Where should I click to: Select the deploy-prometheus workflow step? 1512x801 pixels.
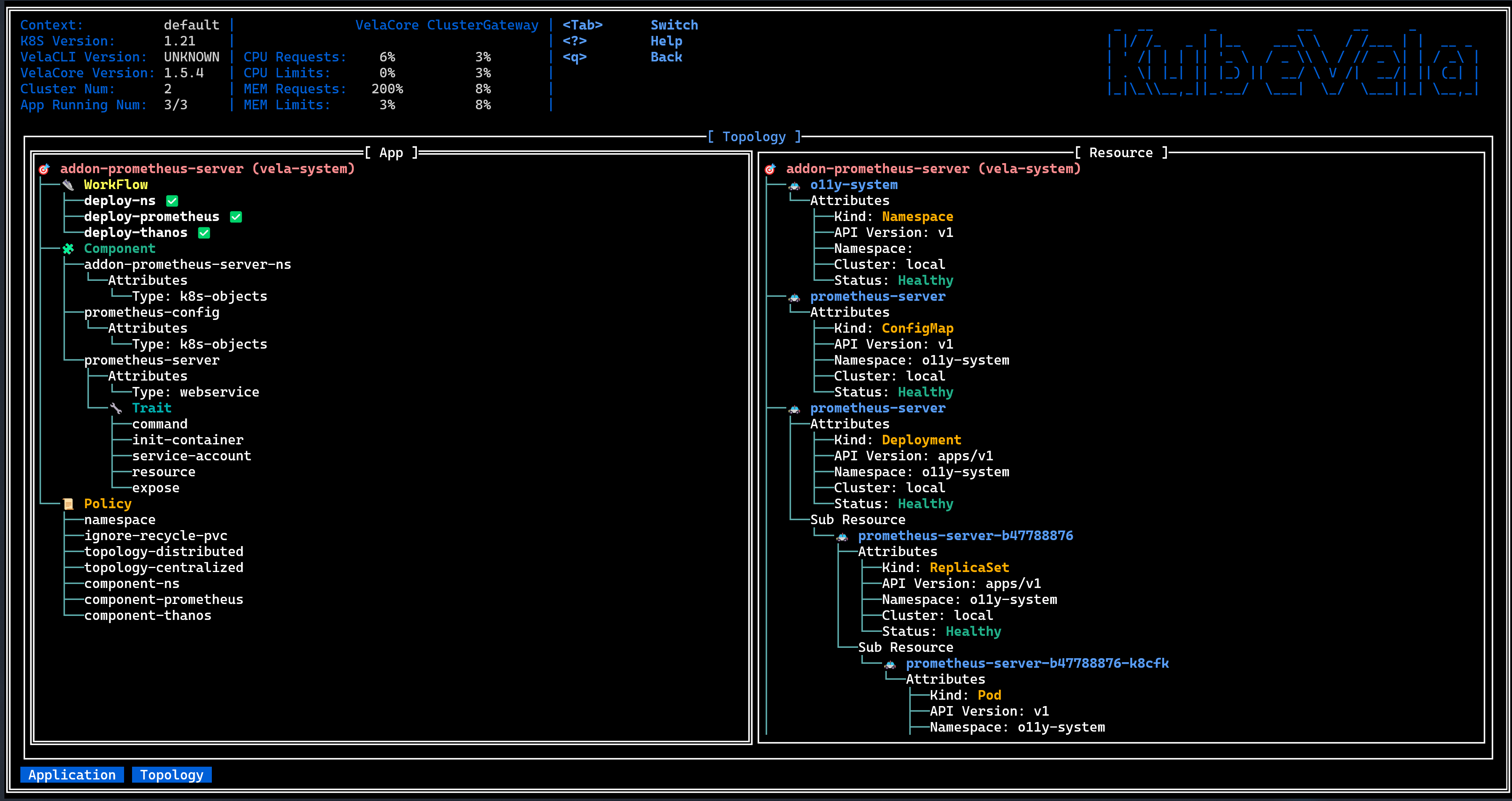[152, 217]
